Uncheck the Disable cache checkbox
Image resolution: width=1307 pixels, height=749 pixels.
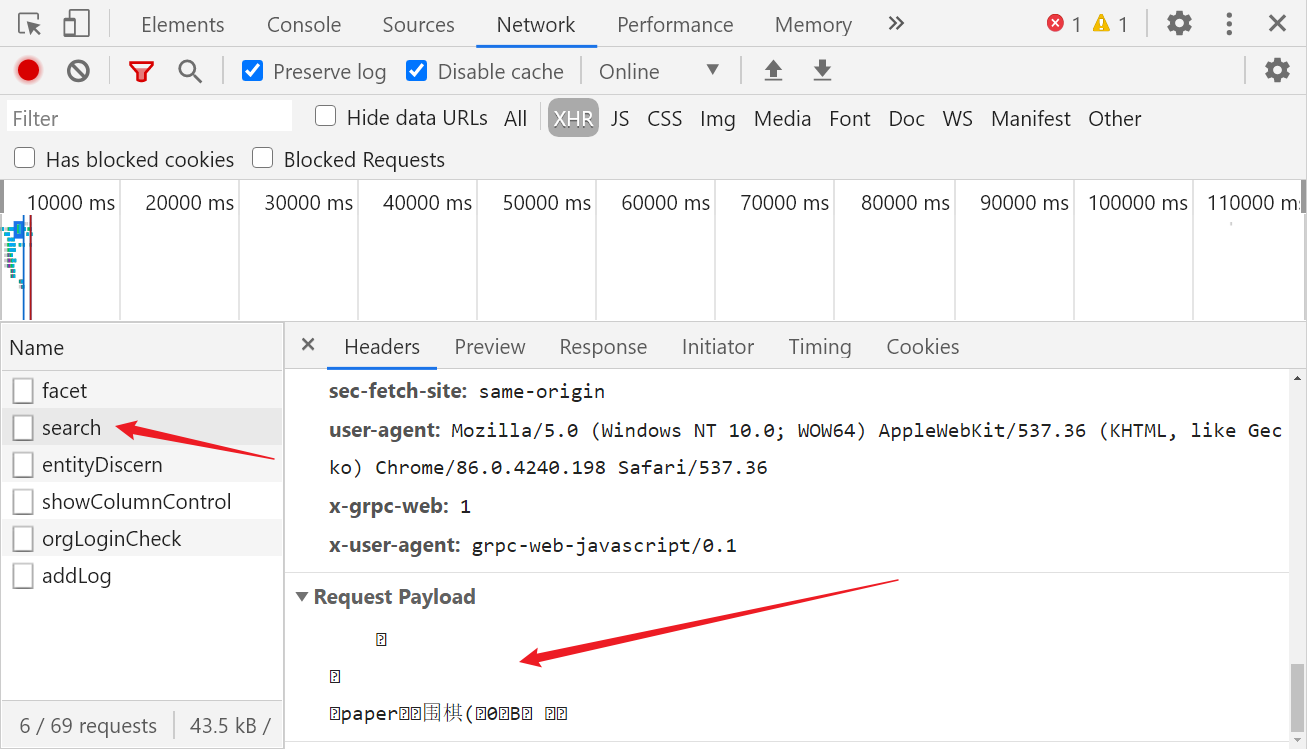click(x=417, y=71)
